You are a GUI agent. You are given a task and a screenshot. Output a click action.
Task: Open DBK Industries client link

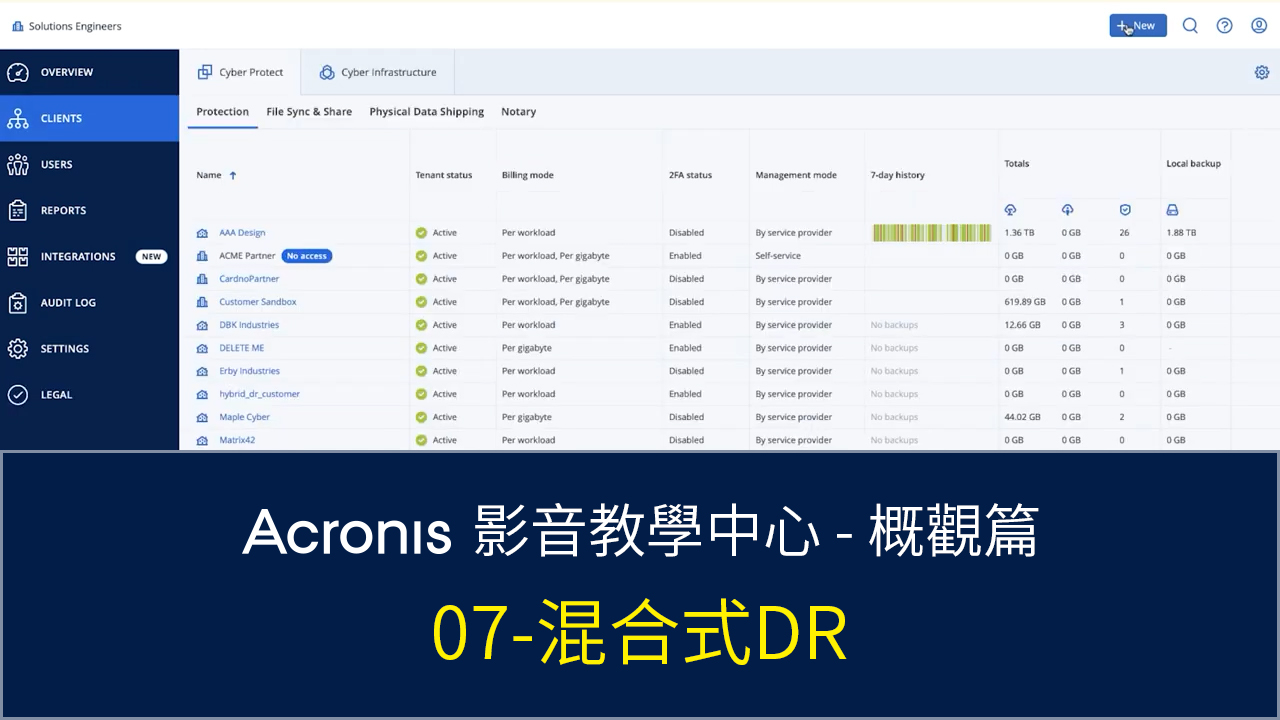point(249,325)
